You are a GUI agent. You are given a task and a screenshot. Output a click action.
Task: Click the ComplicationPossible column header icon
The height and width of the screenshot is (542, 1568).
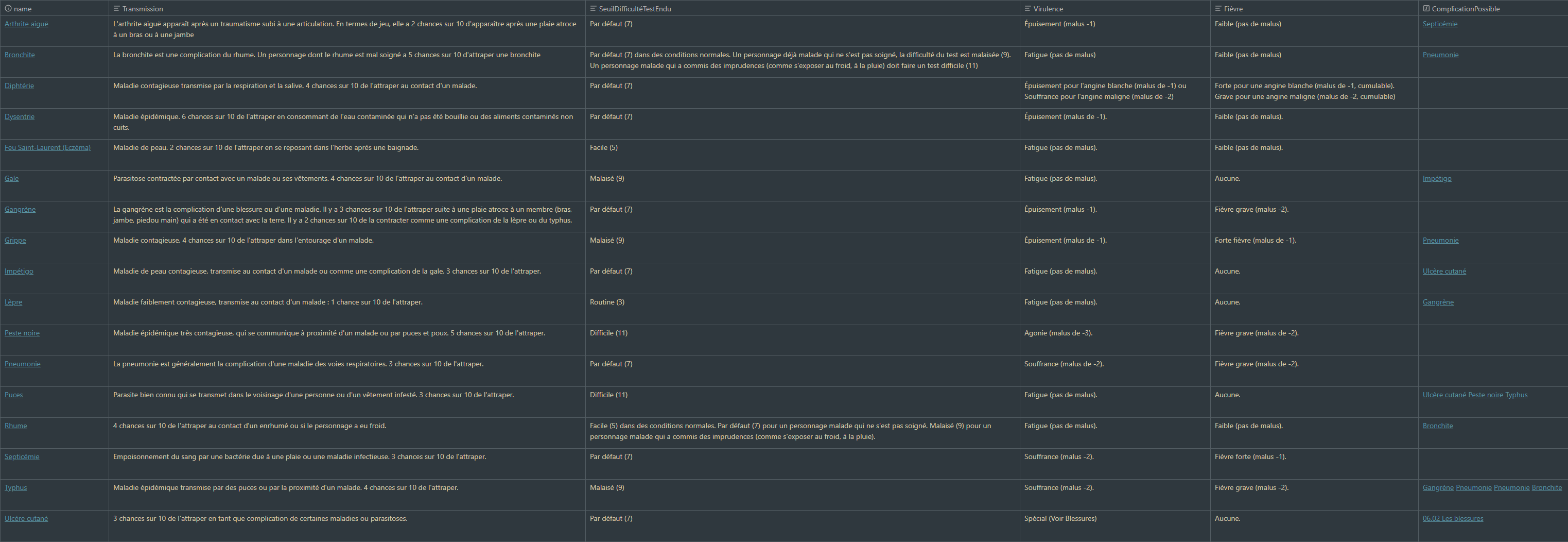coord(1426,9)
